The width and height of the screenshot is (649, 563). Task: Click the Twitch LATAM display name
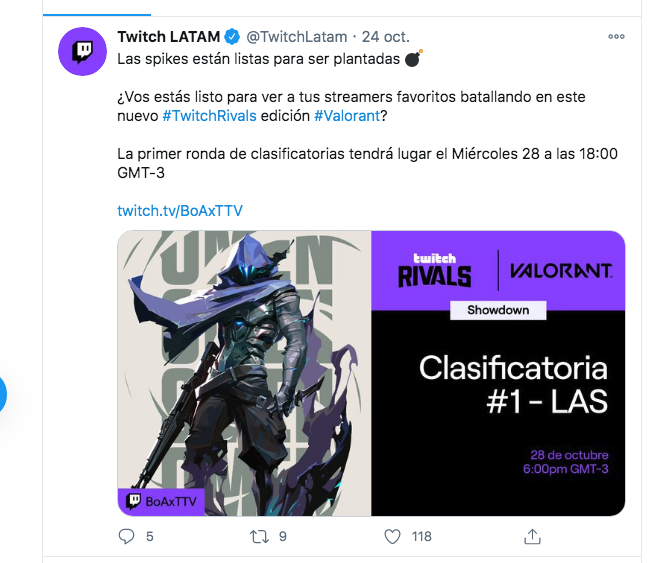coord(168,37)
